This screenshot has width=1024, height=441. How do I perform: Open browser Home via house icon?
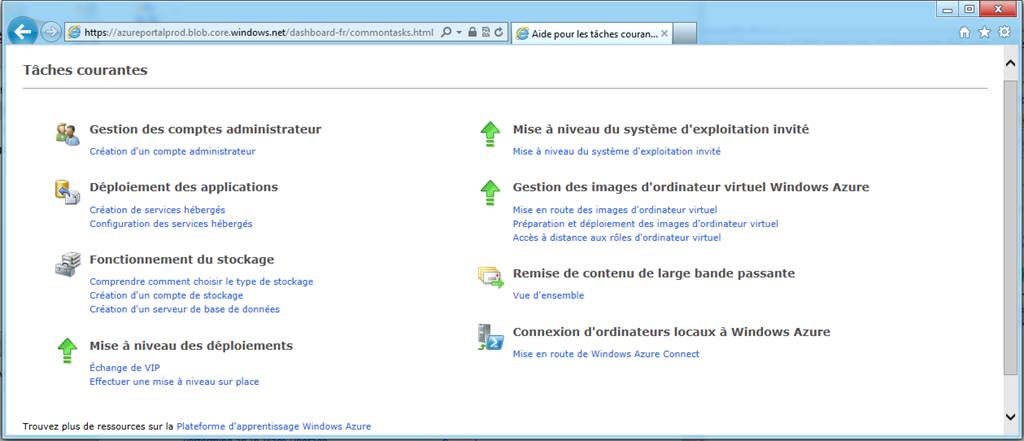[x=965, y=32]
